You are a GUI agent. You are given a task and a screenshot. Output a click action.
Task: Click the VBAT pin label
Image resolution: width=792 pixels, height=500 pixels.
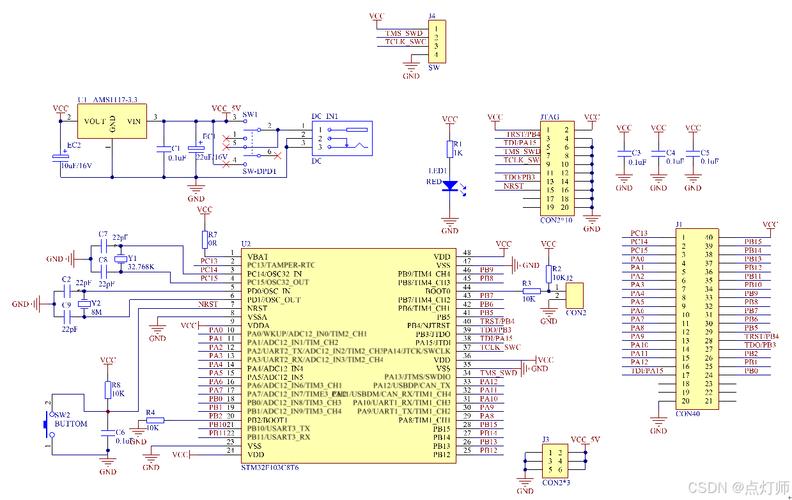point(258,257)
